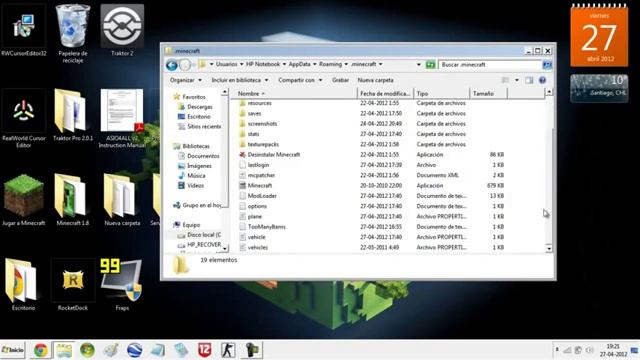This screenshot has width=640, height=360.
Task: Select Disco local (C:) in the sidebar
Action: click(x=199, y=235)
